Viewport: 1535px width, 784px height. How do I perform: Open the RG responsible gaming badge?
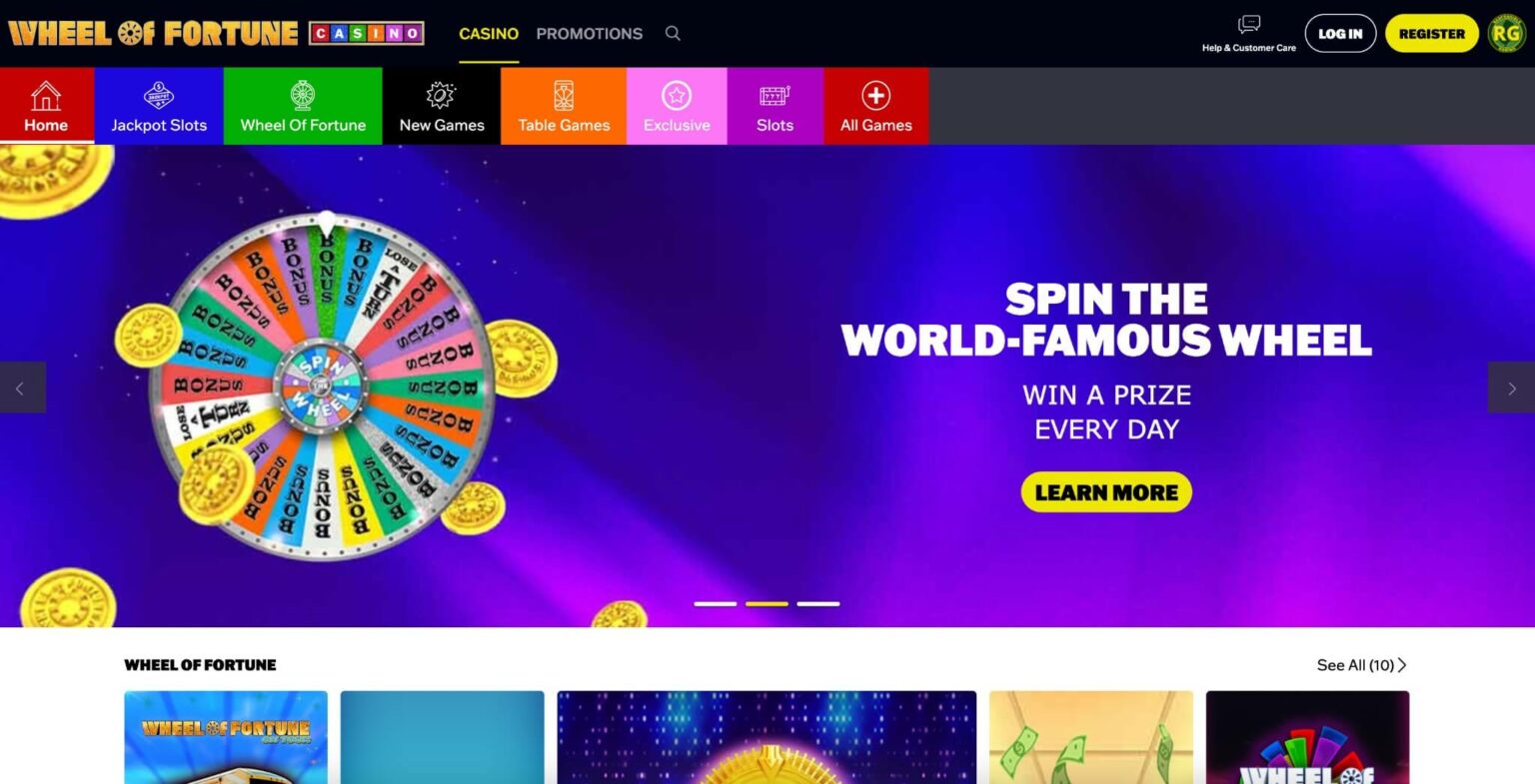tap(1506, 33)
